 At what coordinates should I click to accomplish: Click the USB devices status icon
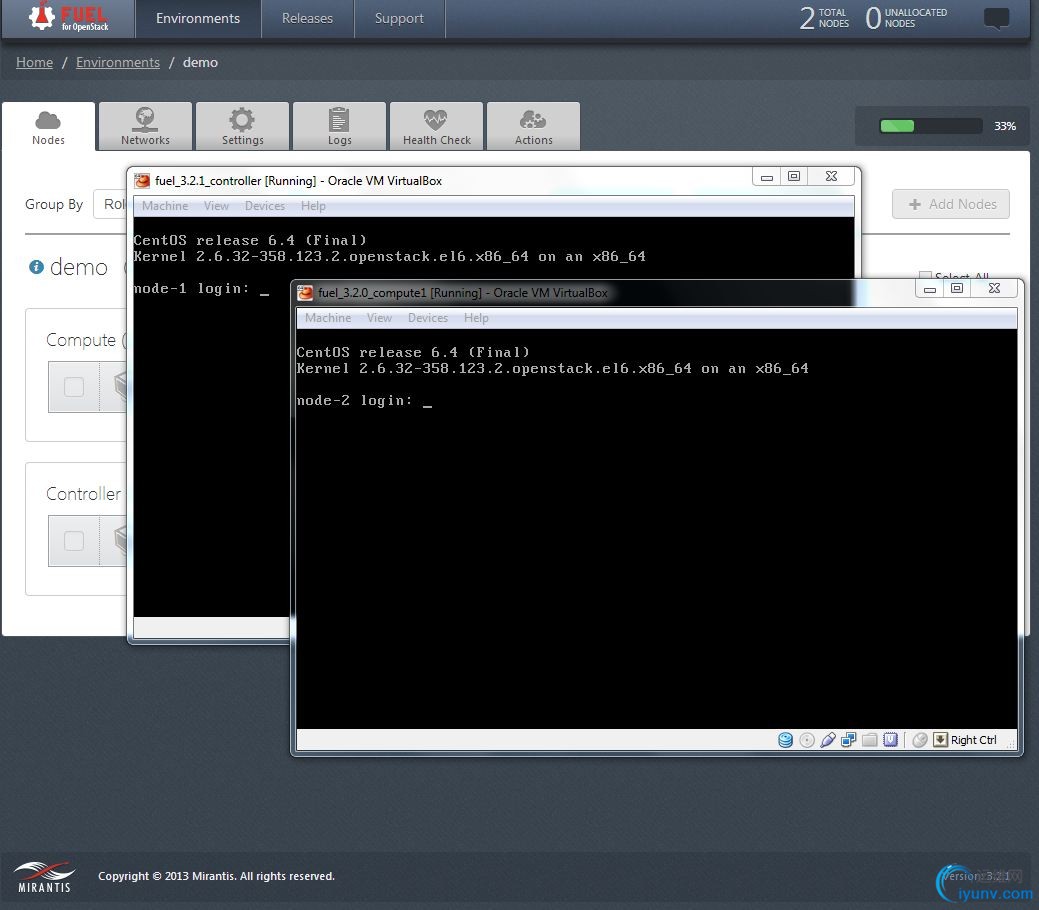pos(828,740)
